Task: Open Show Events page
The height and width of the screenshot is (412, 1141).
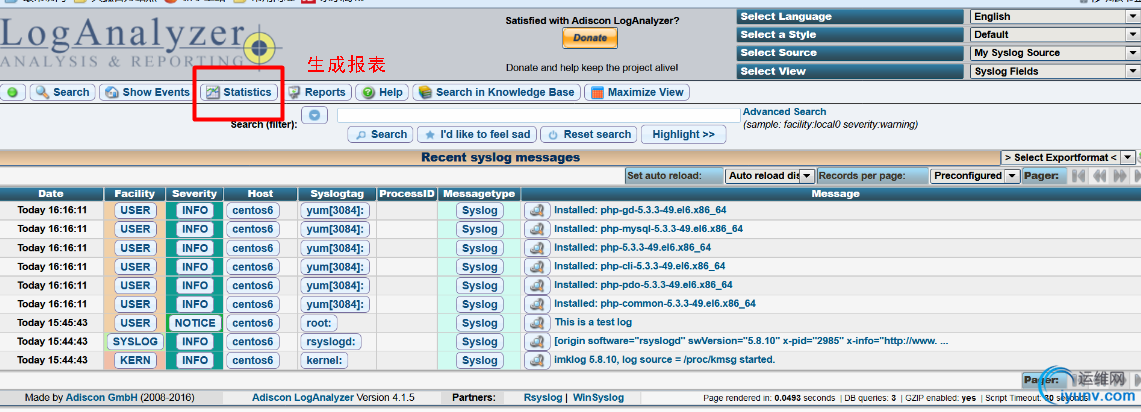Action: pos(147,92)
